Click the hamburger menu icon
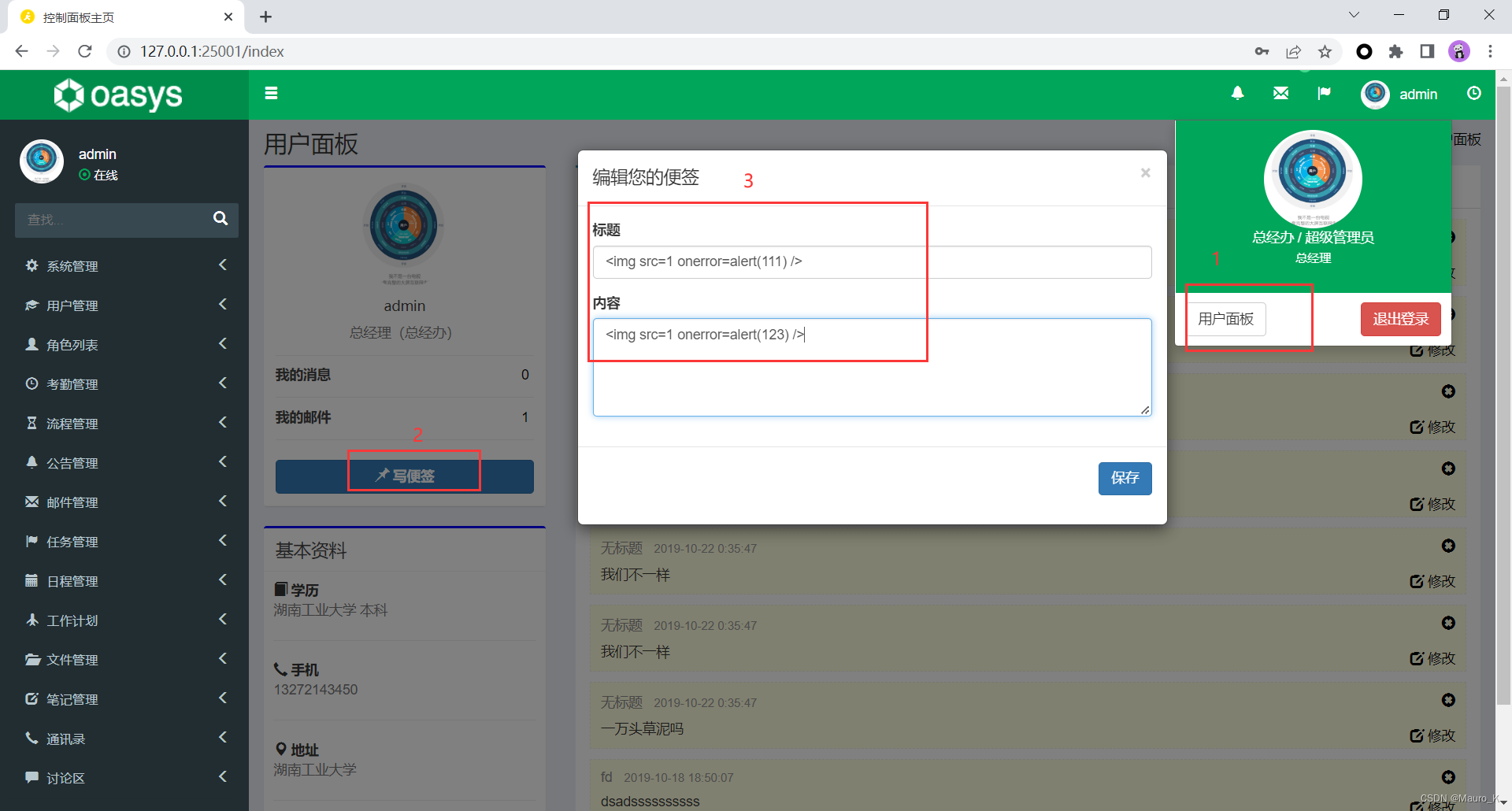1512x811 pixels. [x=271, y=93]
